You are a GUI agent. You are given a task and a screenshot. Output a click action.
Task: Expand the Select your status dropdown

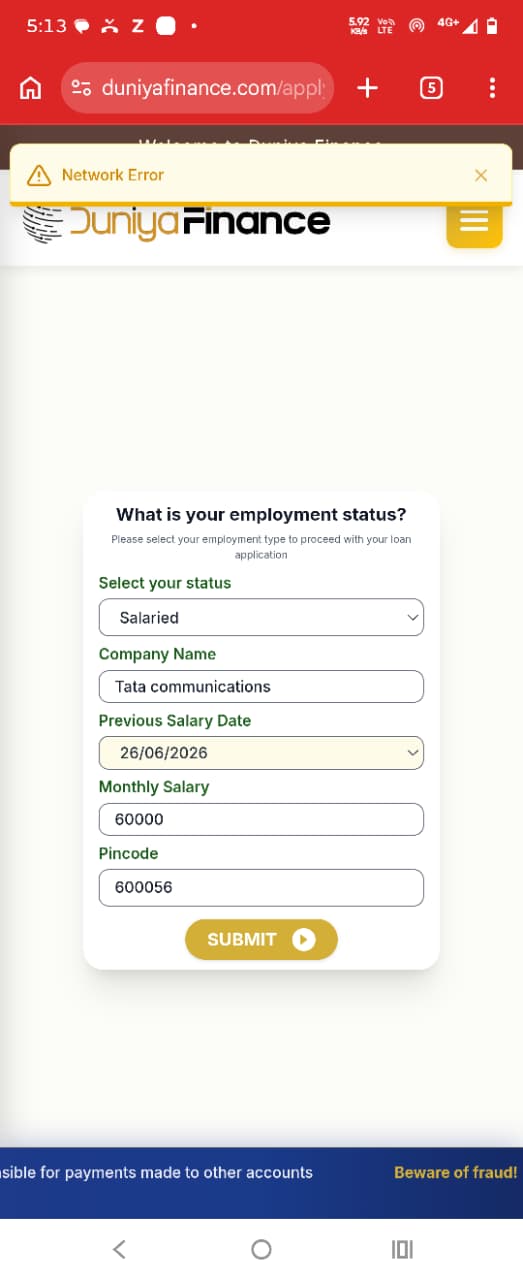click(261, 617)
